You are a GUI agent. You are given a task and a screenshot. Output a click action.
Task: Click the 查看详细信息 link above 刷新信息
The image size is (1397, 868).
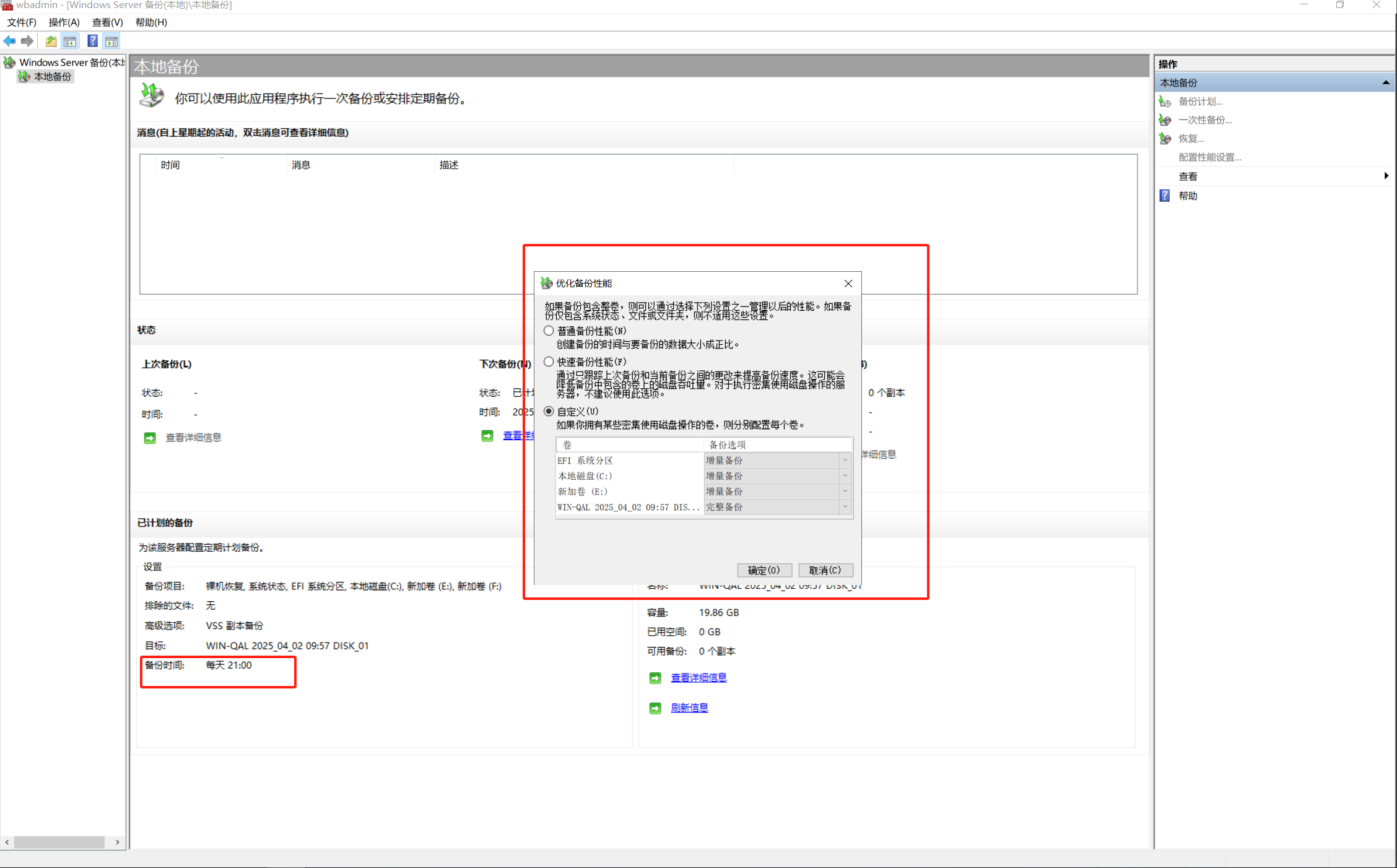pyautogui.click(x=698, y=678)
